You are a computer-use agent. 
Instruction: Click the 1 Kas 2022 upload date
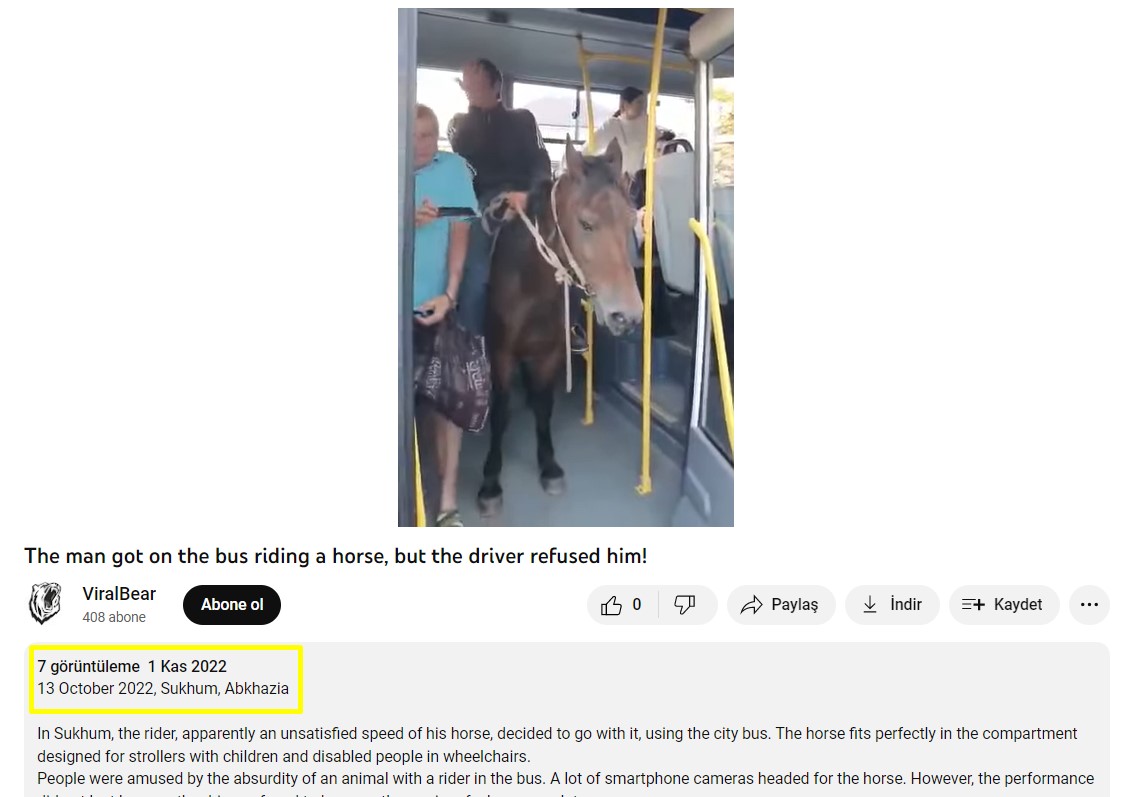(187, 667)
